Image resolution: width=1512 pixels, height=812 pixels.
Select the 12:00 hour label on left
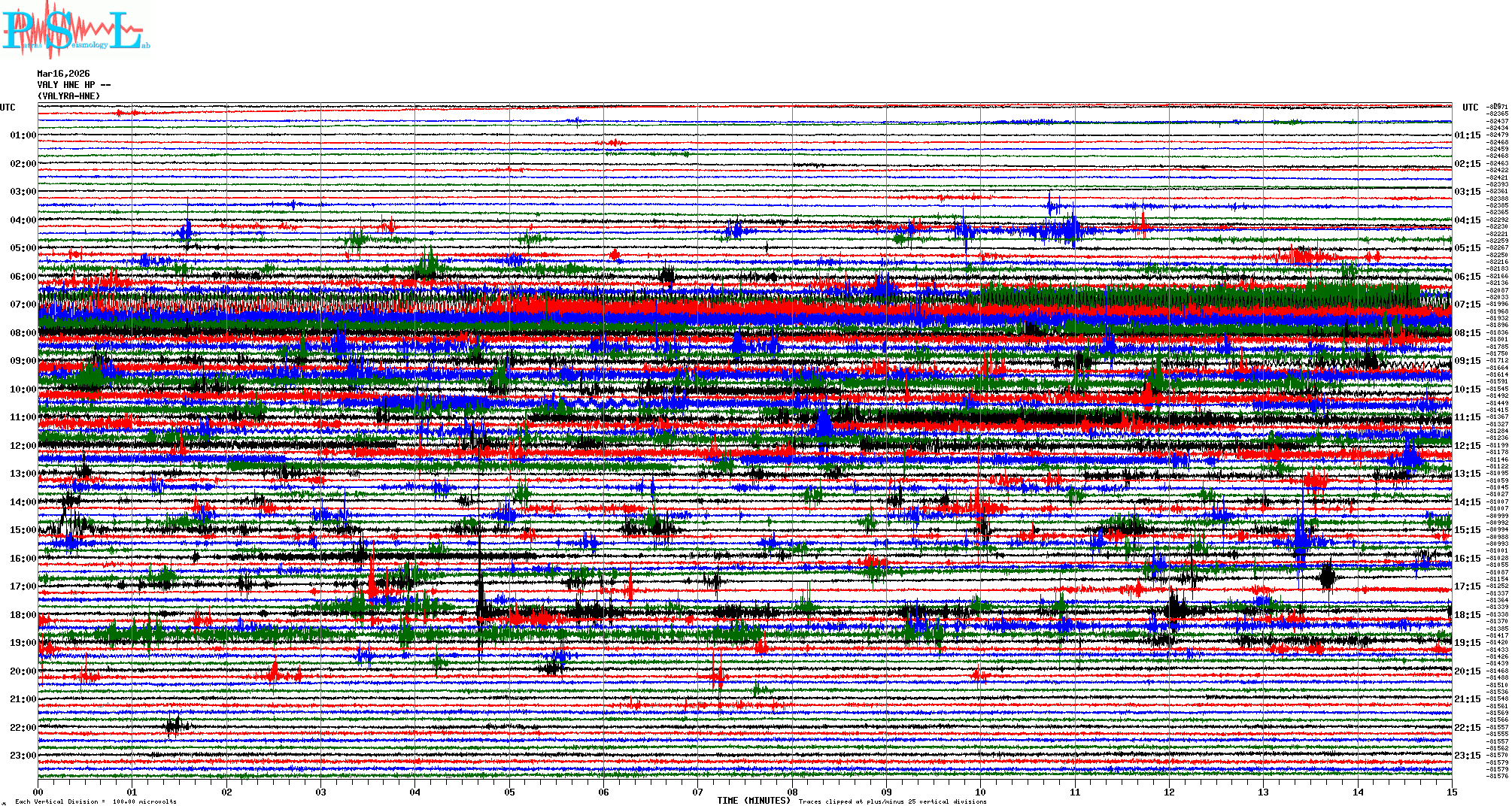click(x=23, y=446)
